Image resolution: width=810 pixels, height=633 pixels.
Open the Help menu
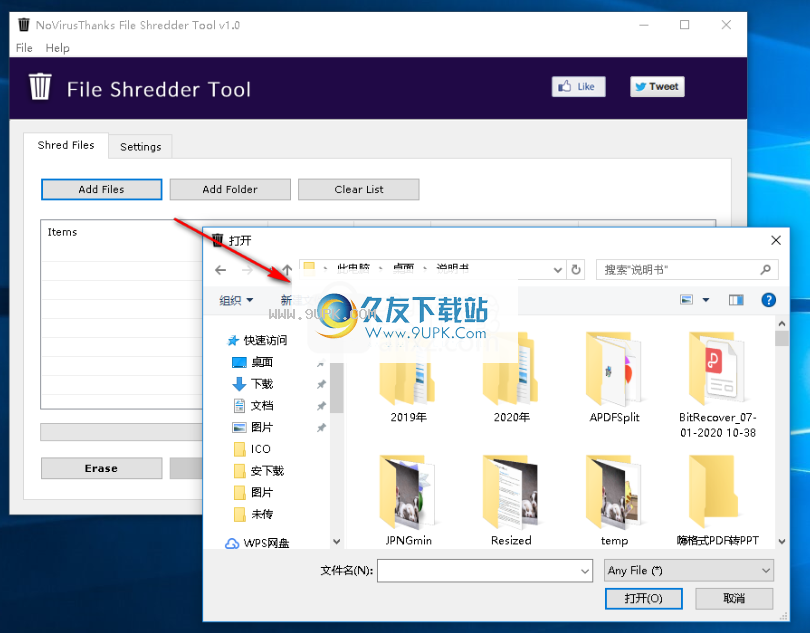(57, 48)
